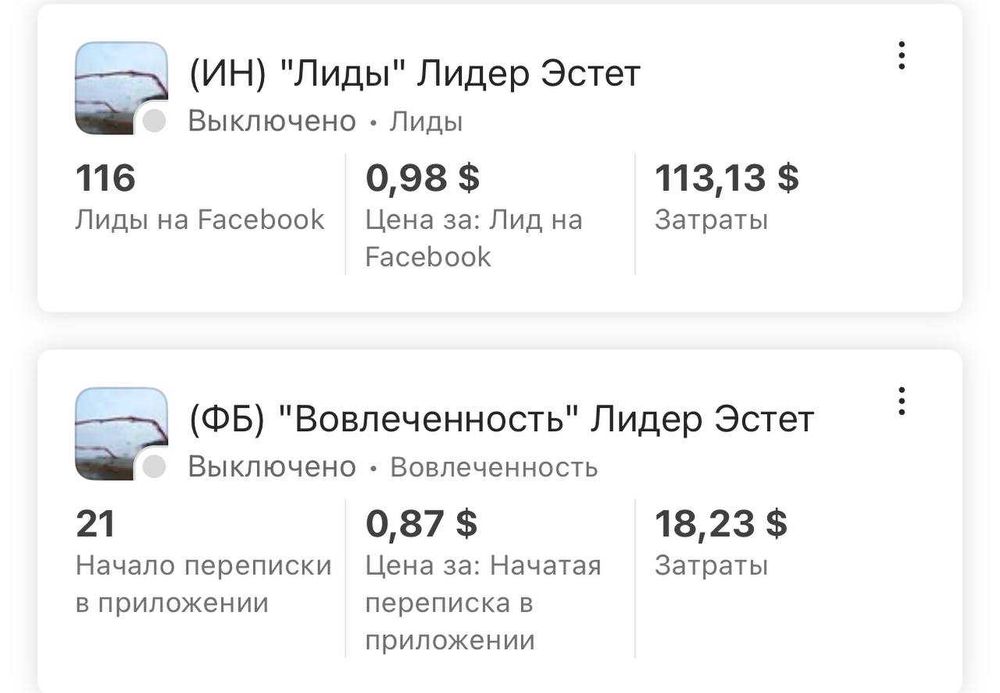Toggle grey status dot on "Лиды" campaign

tap(153, 121)
